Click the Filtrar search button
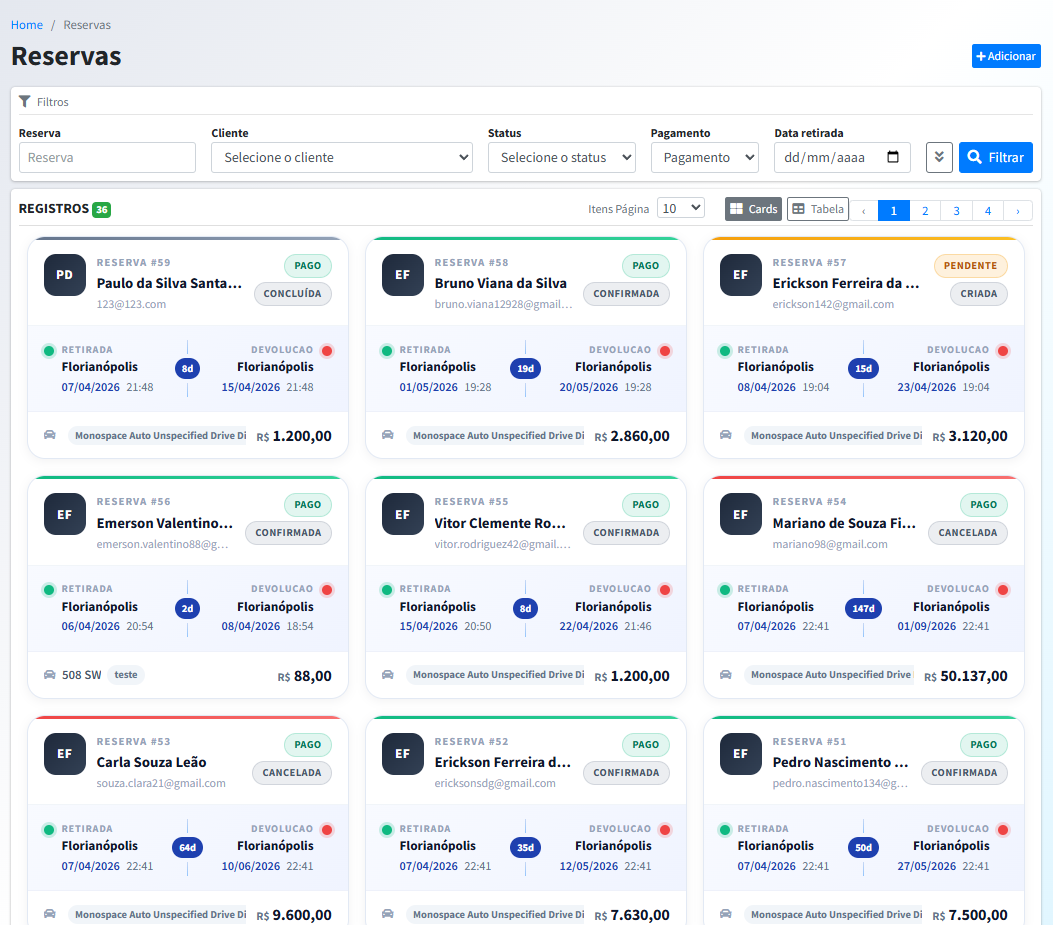 coord(995,157)
